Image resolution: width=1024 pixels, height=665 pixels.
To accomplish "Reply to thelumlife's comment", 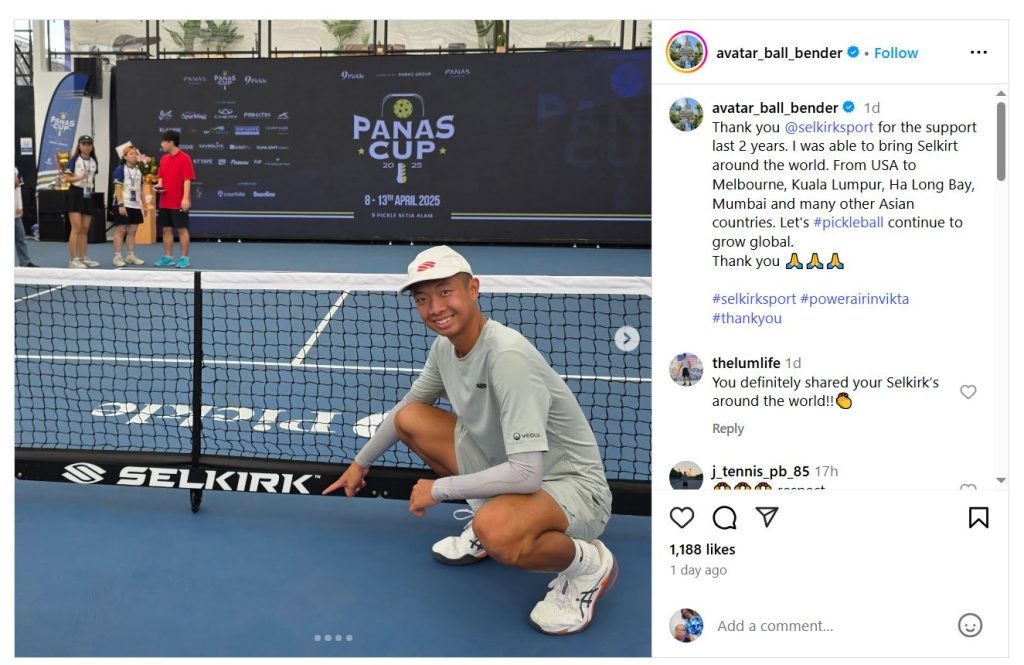I will (x=728, y=429).
